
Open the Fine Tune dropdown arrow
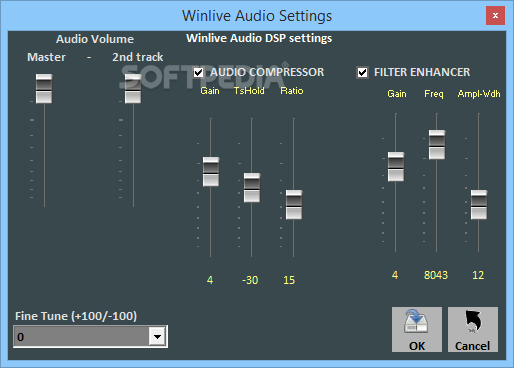coord(157,337)
